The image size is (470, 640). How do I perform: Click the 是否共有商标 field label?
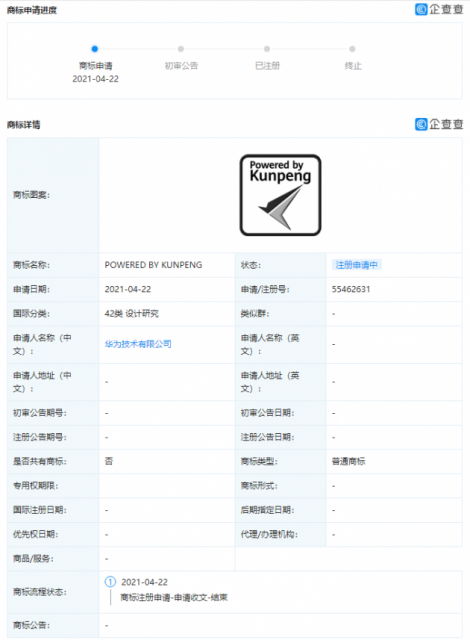click(x=40, y=461)
